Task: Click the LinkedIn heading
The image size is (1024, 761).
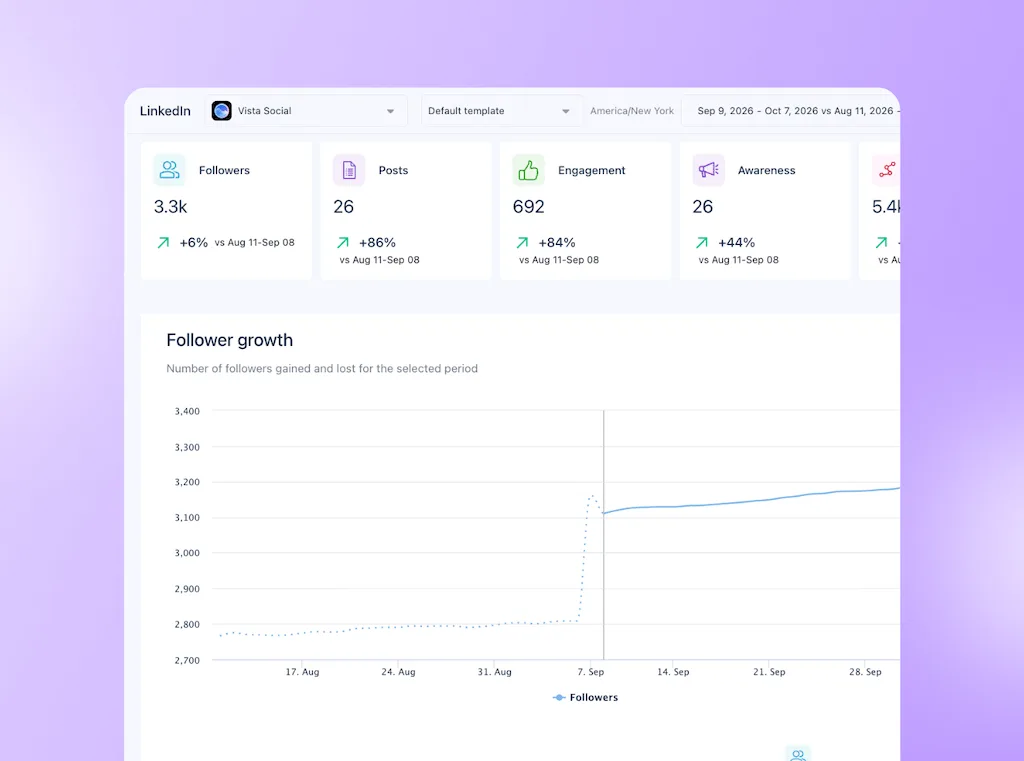Action: (165, 111)
